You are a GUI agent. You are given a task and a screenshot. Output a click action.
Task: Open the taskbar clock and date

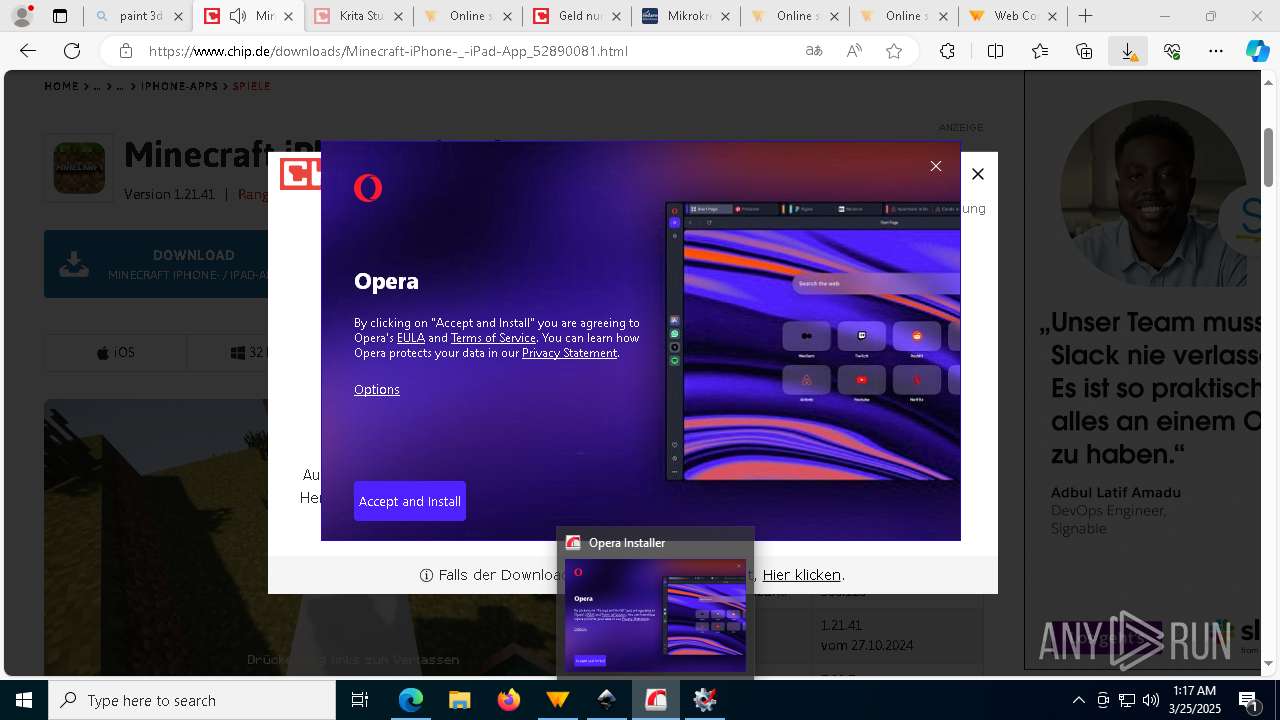pos(1194,700)
